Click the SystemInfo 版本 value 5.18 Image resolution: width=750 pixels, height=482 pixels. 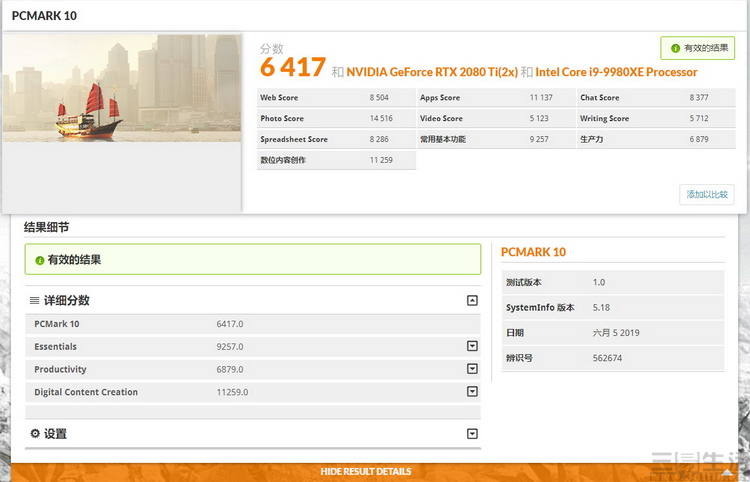(x=601, y=307)
